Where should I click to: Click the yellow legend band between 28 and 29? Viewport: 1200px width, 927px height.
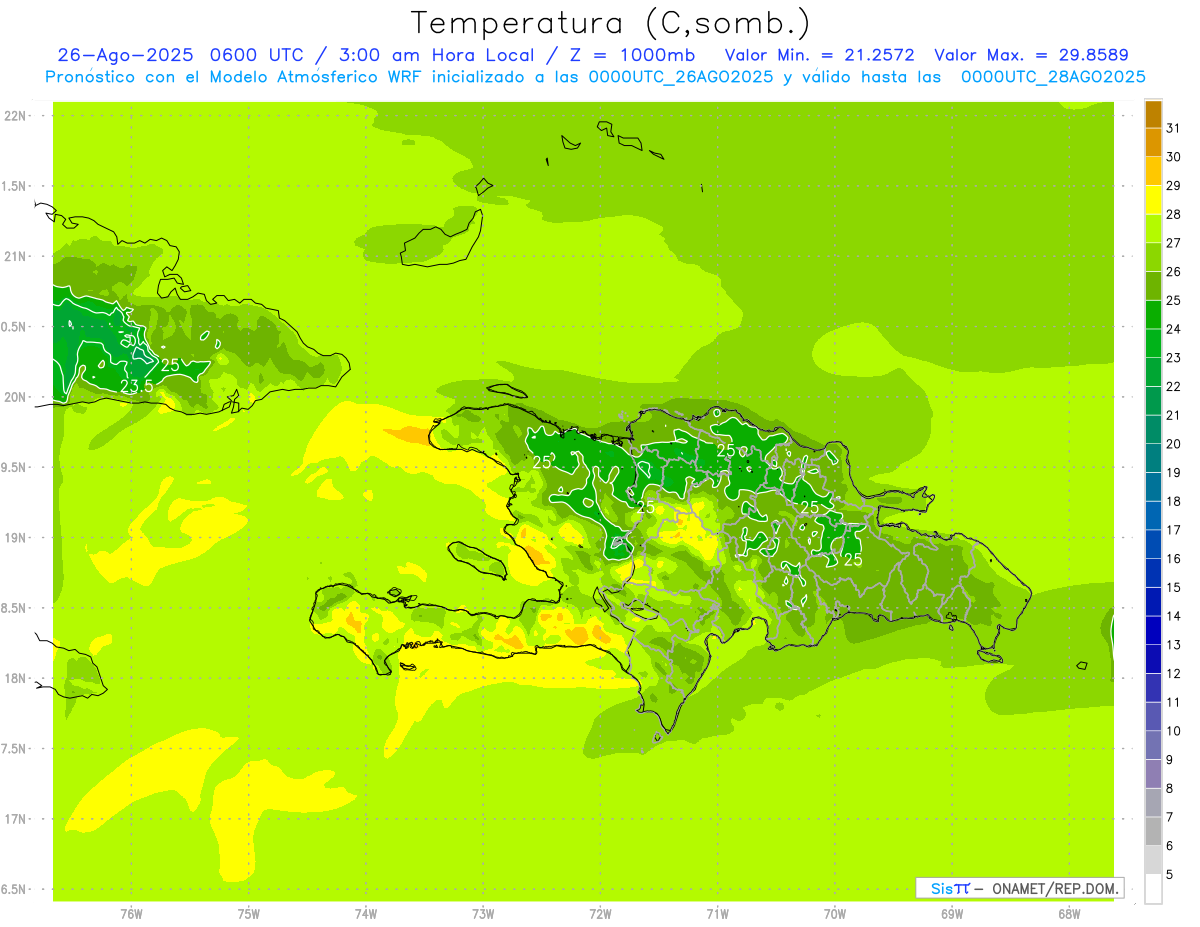(1153, 200)
